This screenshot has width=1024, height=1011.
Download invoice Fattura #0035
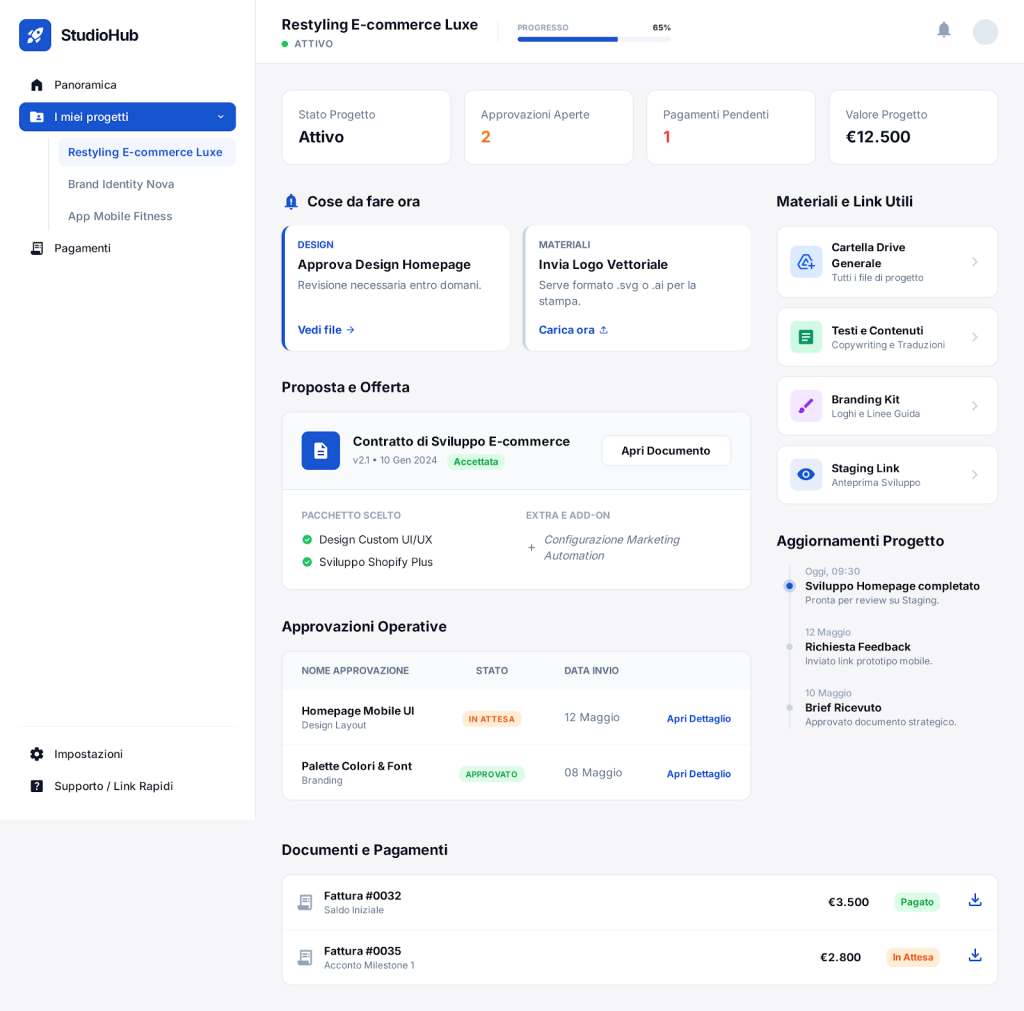tap(974, 955)
